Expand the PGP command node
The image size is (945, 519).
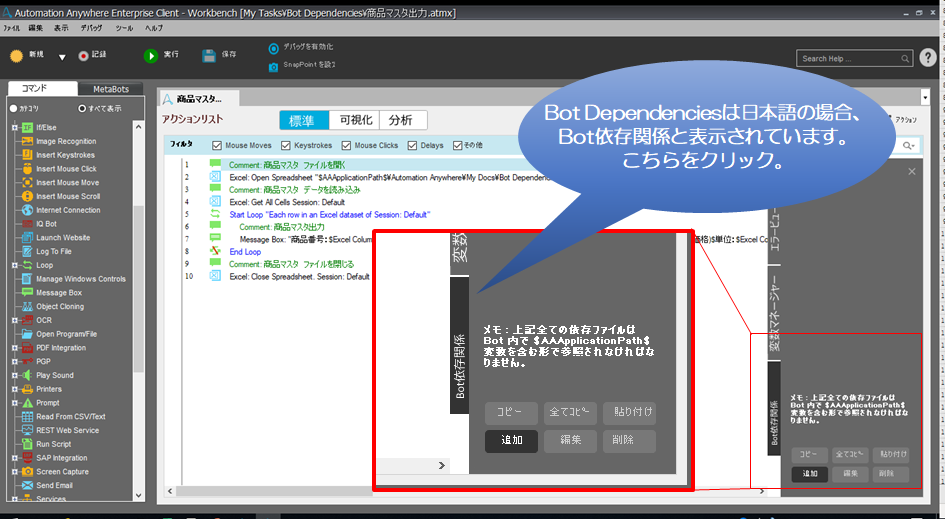tap(15, 362)
